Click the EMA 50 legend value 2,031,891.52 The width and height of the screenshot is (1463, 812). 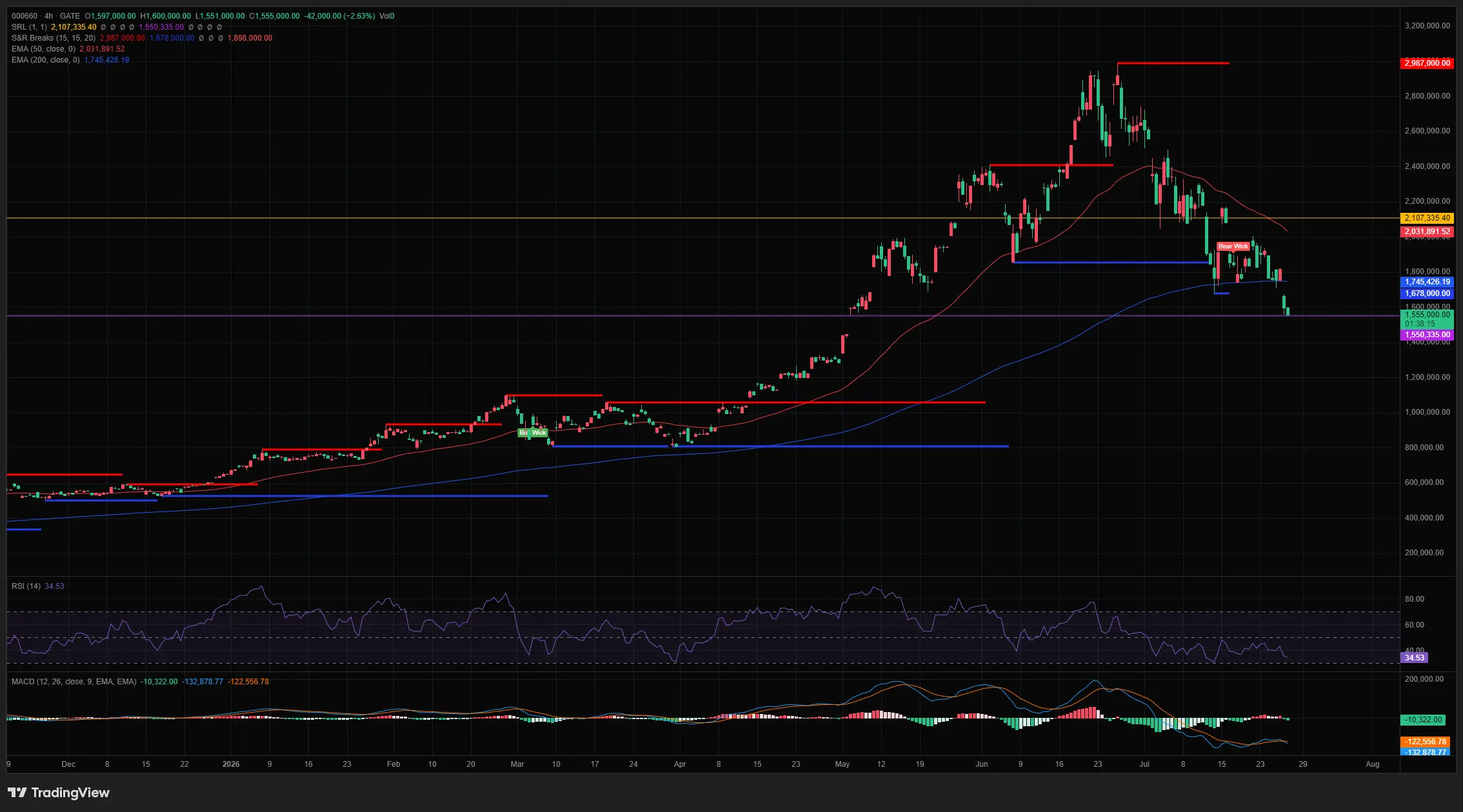(102, 49)
